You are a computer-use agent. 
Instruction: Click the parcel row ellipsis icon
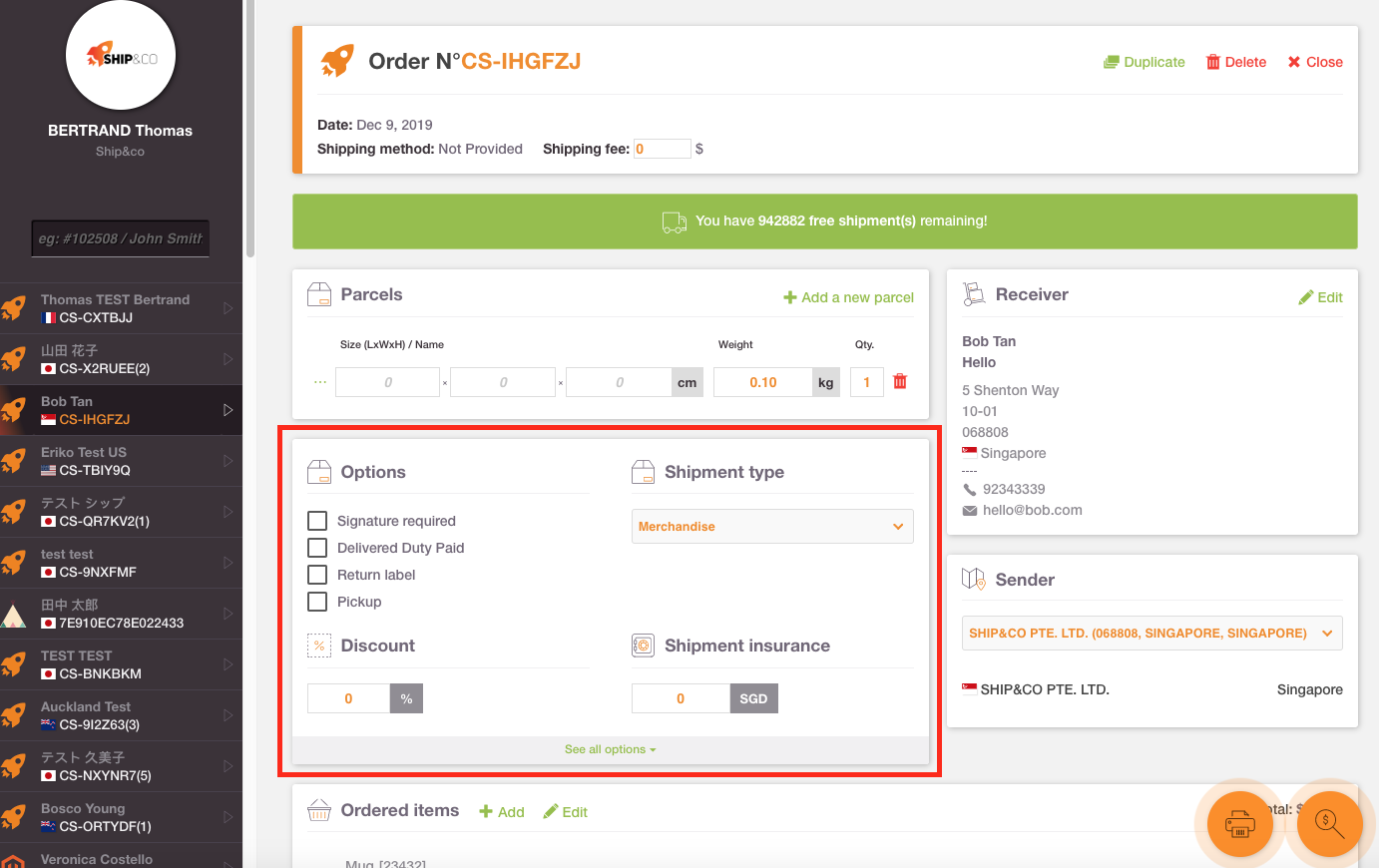[320, 382]
